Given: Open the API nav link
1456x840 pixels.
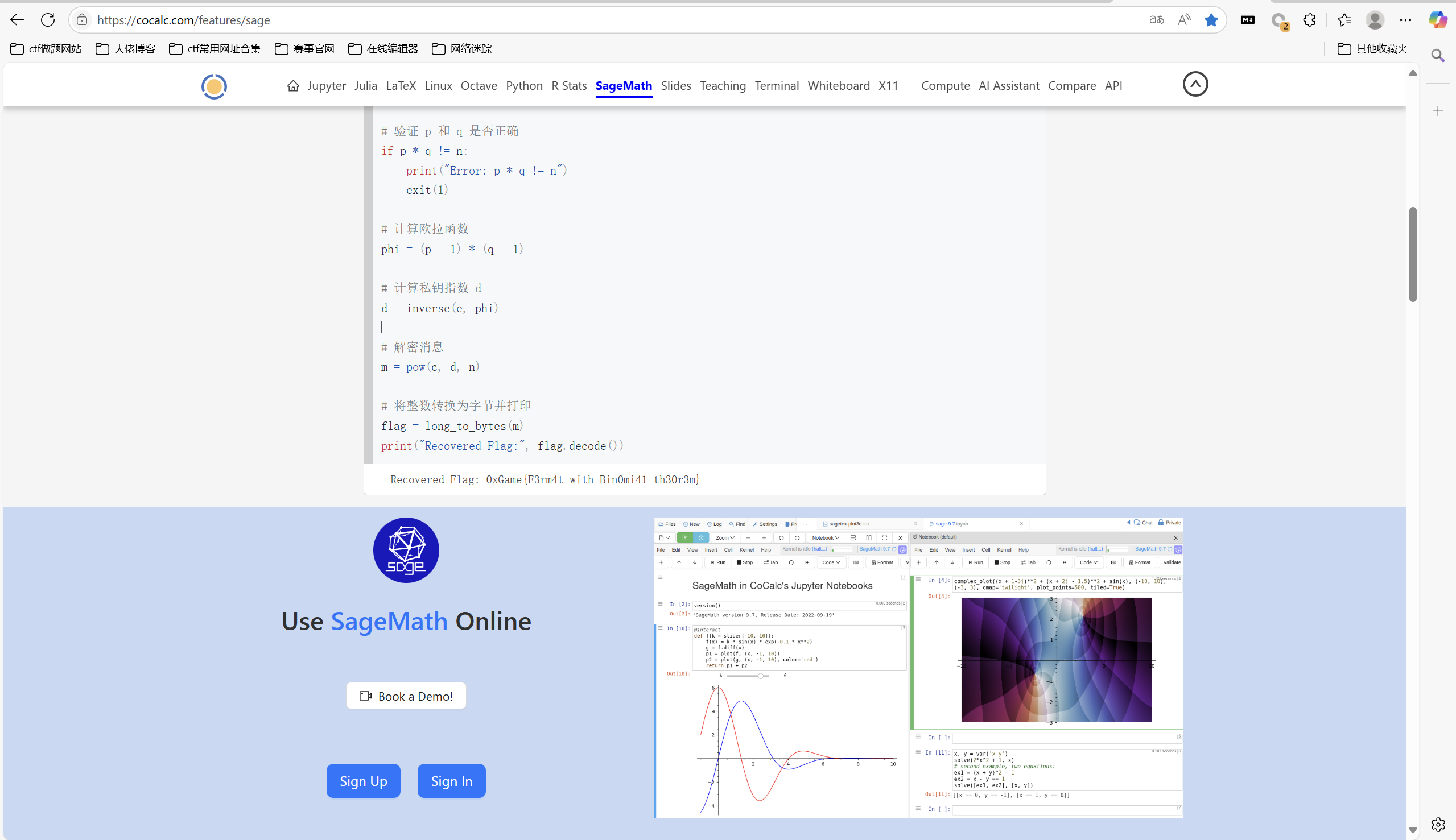Looking at the screenshot, I should tap(1113, 85).
